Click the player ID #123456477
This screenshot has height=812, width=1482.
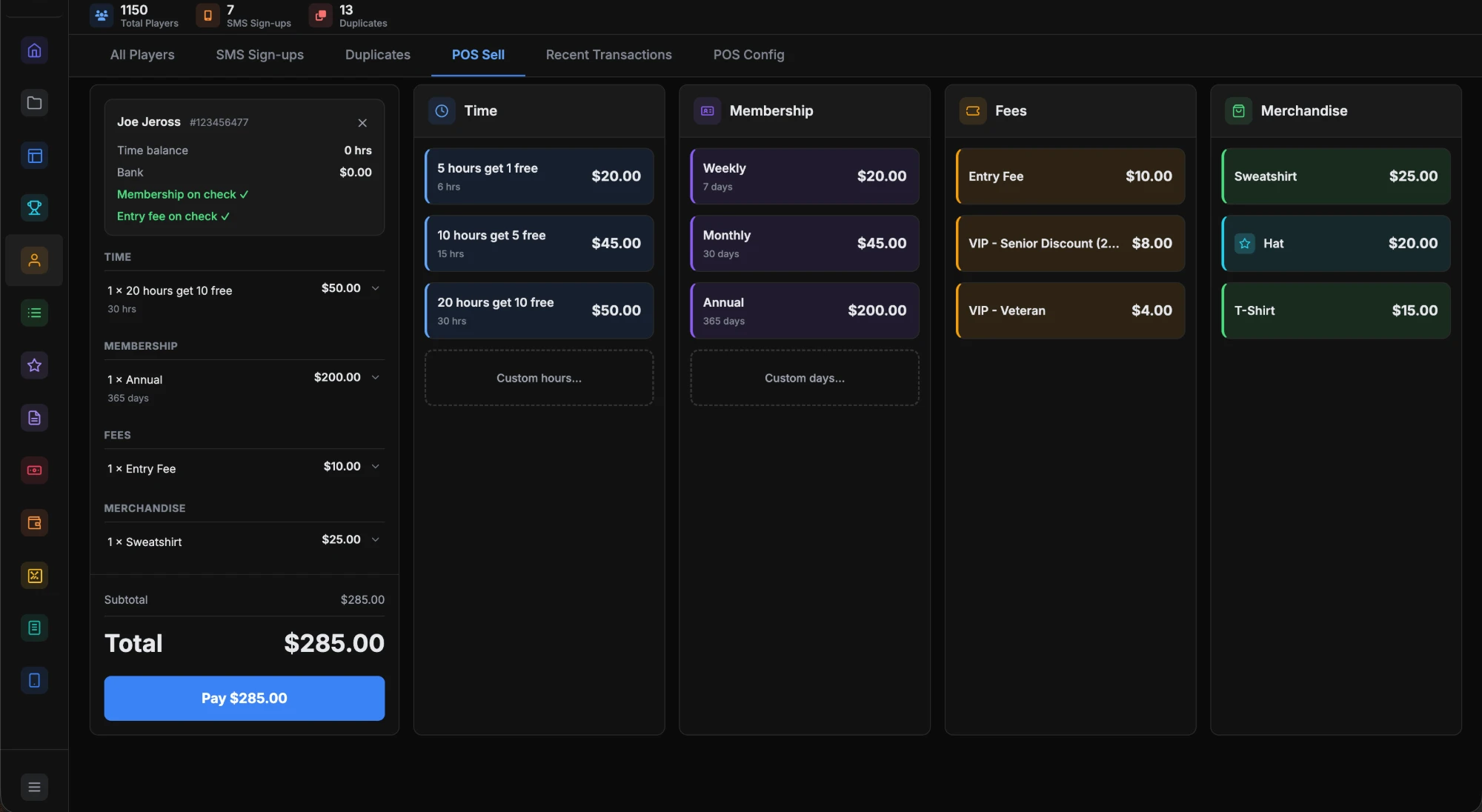click(x=219, y=122)
